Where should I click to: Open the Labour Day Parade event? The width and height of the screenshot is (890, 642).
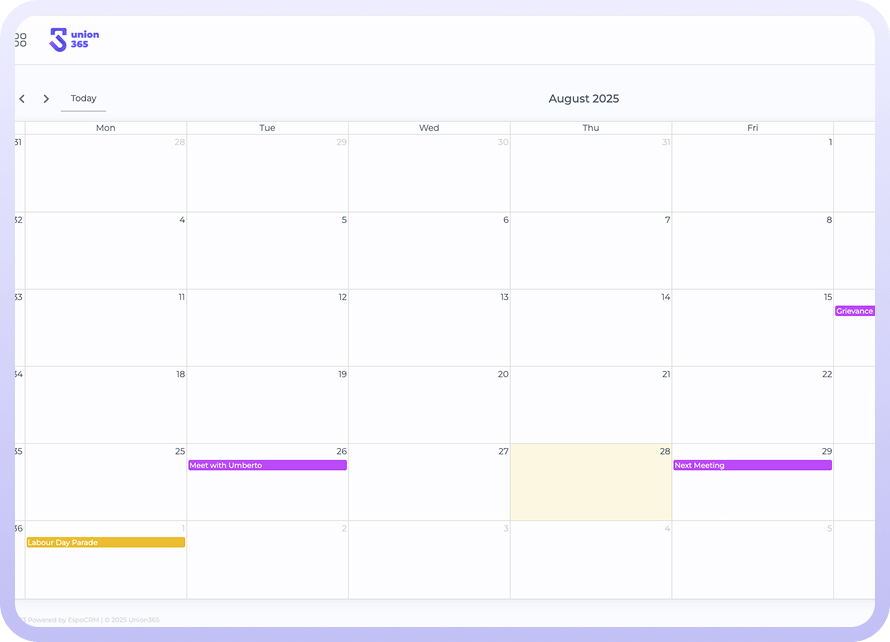tap(105, 542)
